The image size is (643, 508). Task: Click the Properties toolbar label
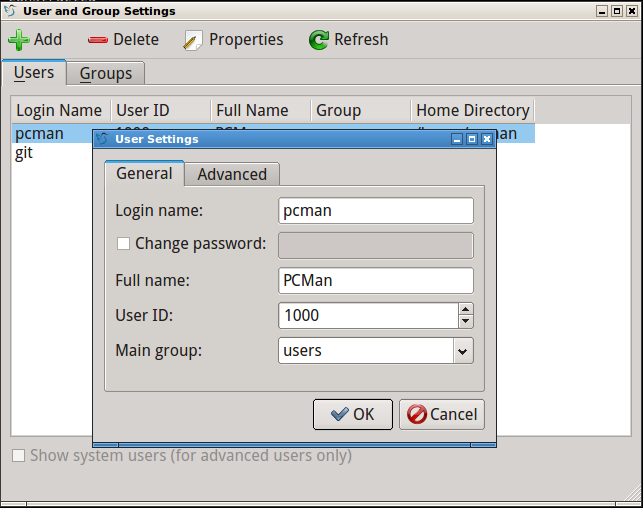tap(246, 40)
